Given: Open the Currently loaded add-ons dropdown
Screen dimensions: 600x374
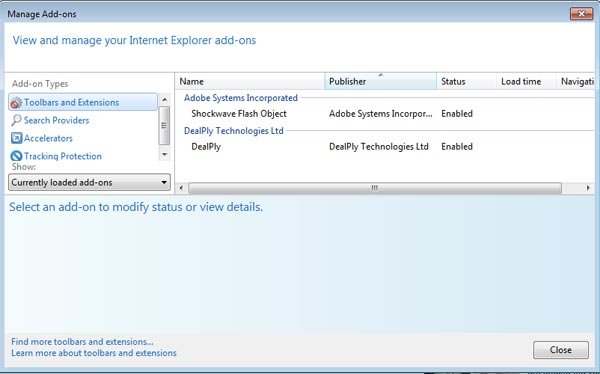Looking at the screenshot, I should [x=90, y=182].
